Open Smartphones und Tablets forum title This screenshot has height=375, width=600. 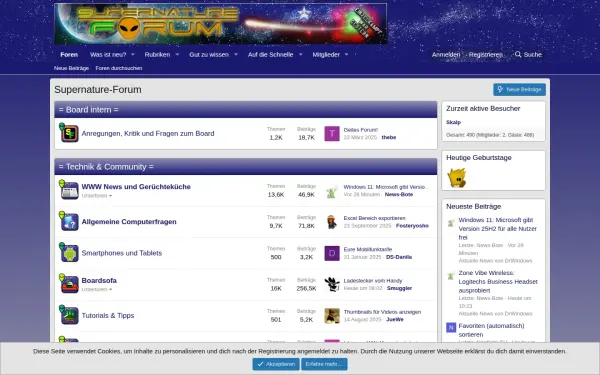click(122, 253)
